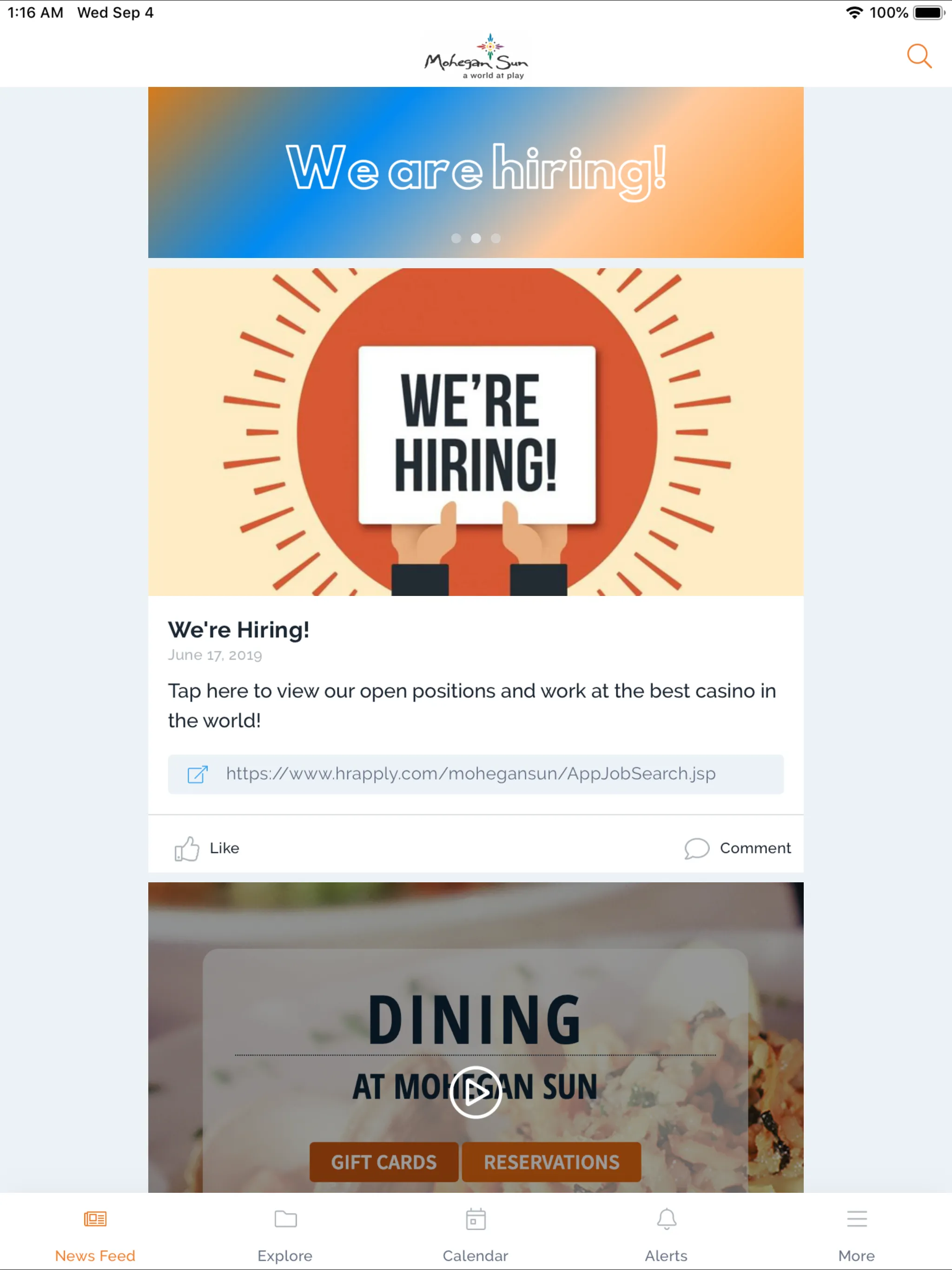
Task: Open Alerts notifications
Action: (x=665, y=1232)
